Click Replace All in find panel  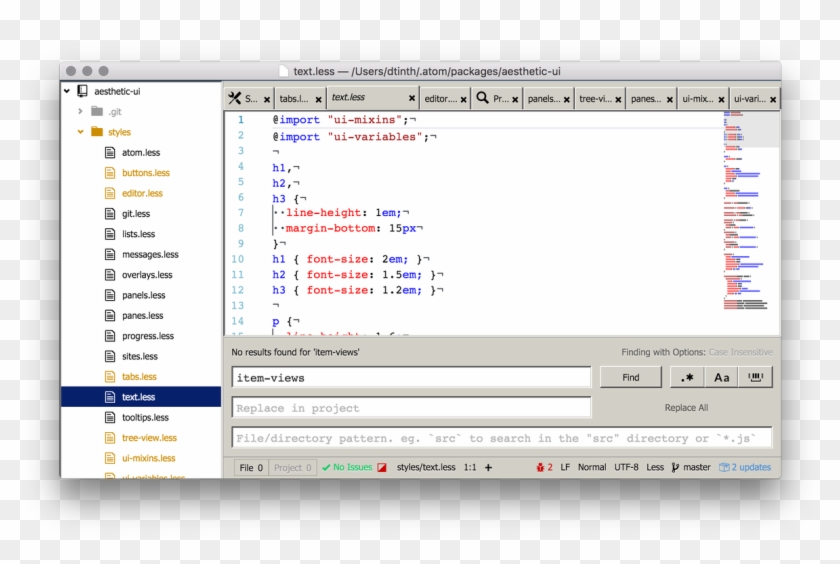tap(686, 408)
